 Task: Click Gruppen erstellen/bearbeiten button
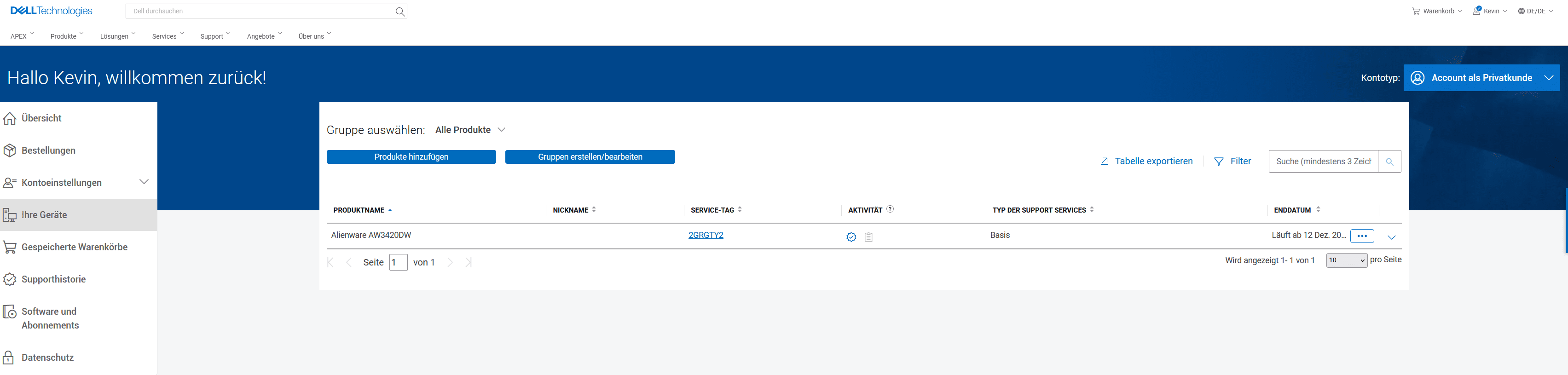click(x=590, y=157)
